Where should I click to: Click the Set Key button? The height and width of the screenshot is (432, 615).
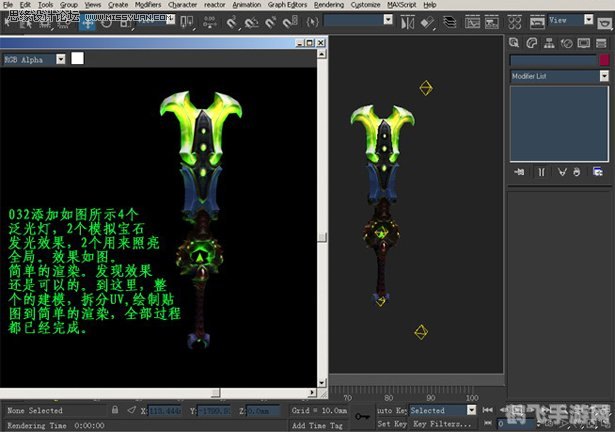tap(393, 424)
